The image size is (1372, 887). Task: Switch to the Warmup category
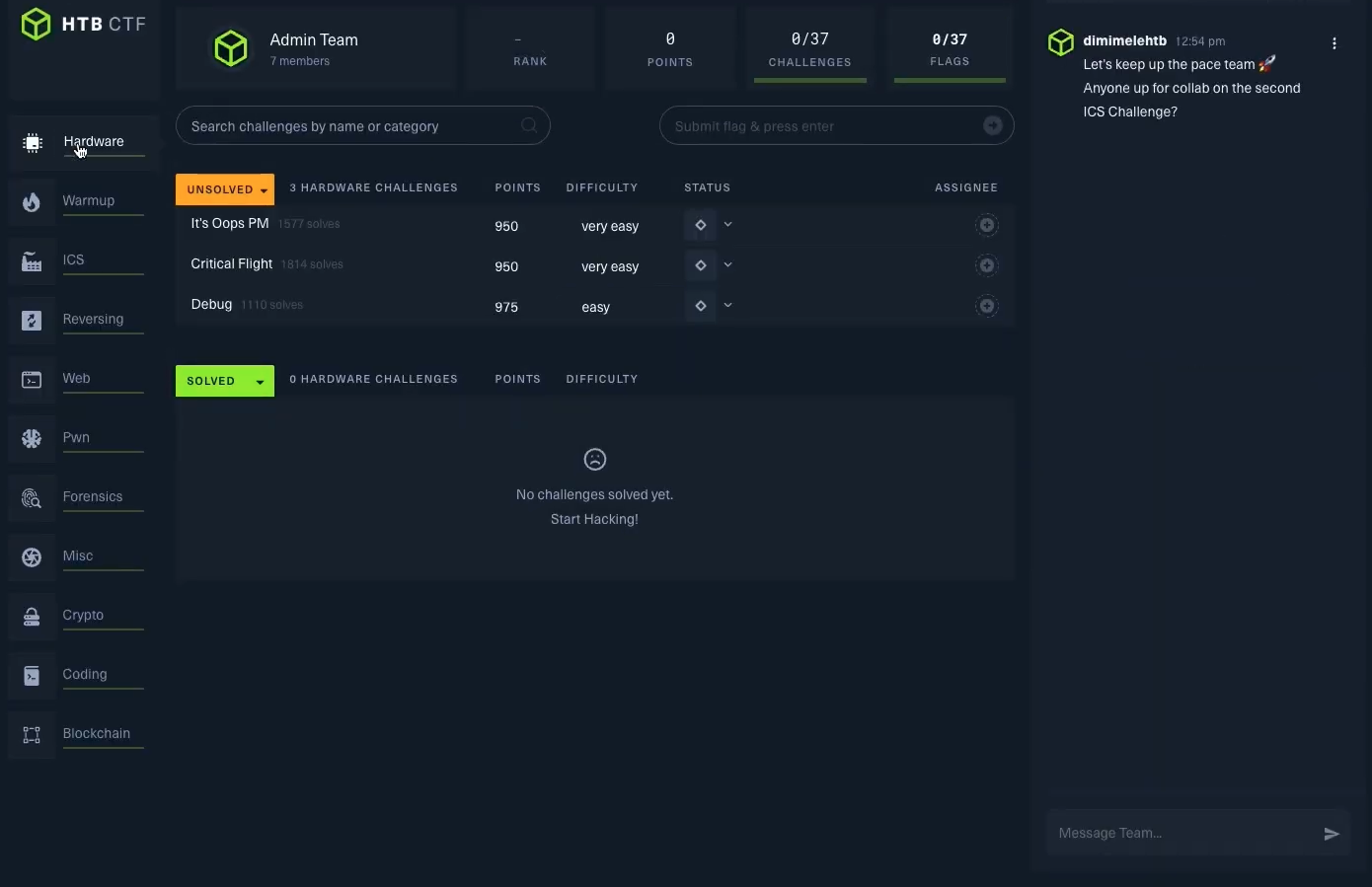[x=84, y=202]
